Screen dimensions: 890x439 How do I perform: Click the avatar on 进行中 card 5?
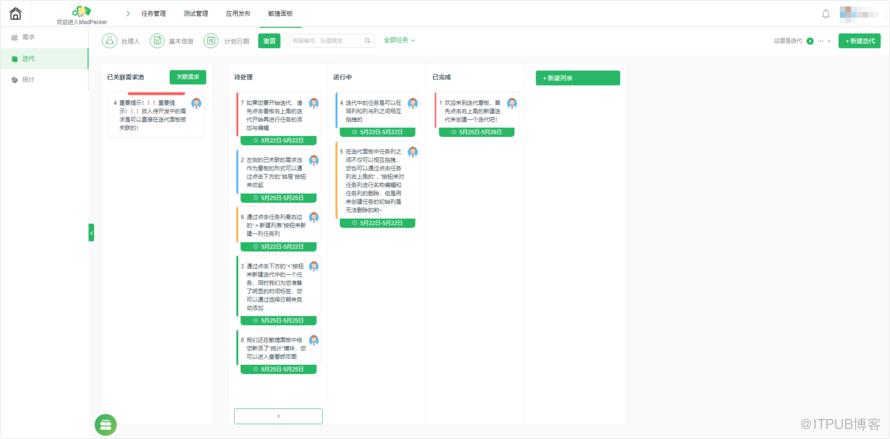click(x=413, y=152)
